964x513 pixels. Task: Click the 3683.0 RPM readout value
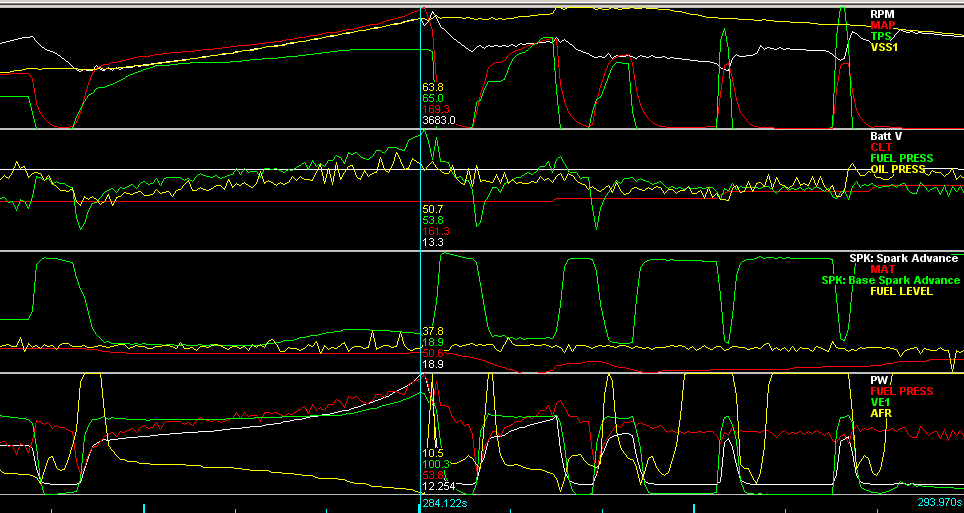[x=438, y=120]
